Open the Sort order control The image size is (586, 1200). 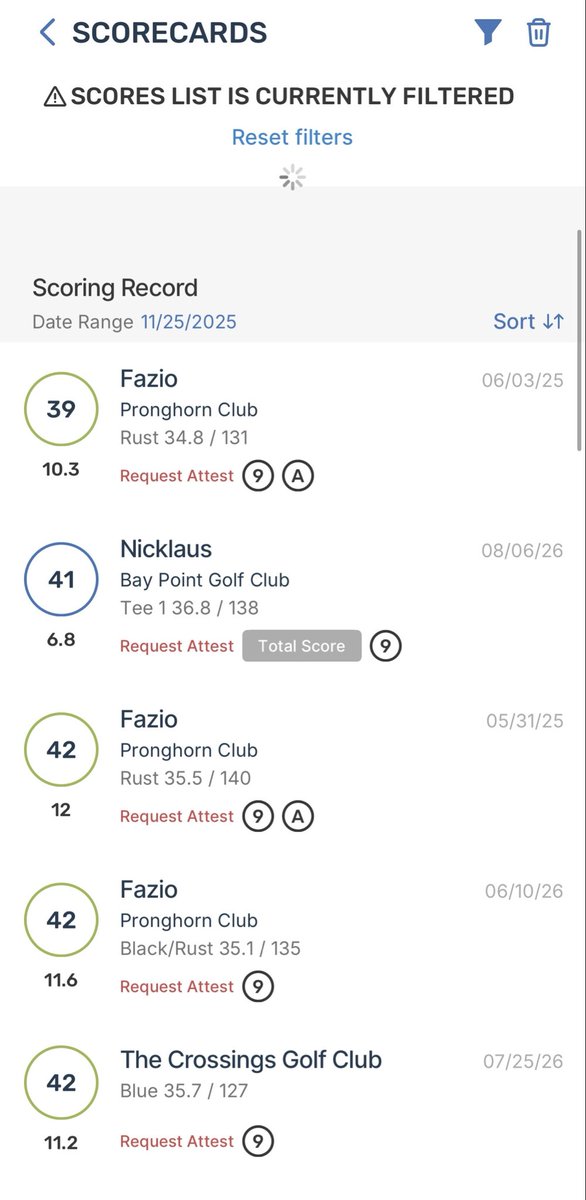click(529, 321)
